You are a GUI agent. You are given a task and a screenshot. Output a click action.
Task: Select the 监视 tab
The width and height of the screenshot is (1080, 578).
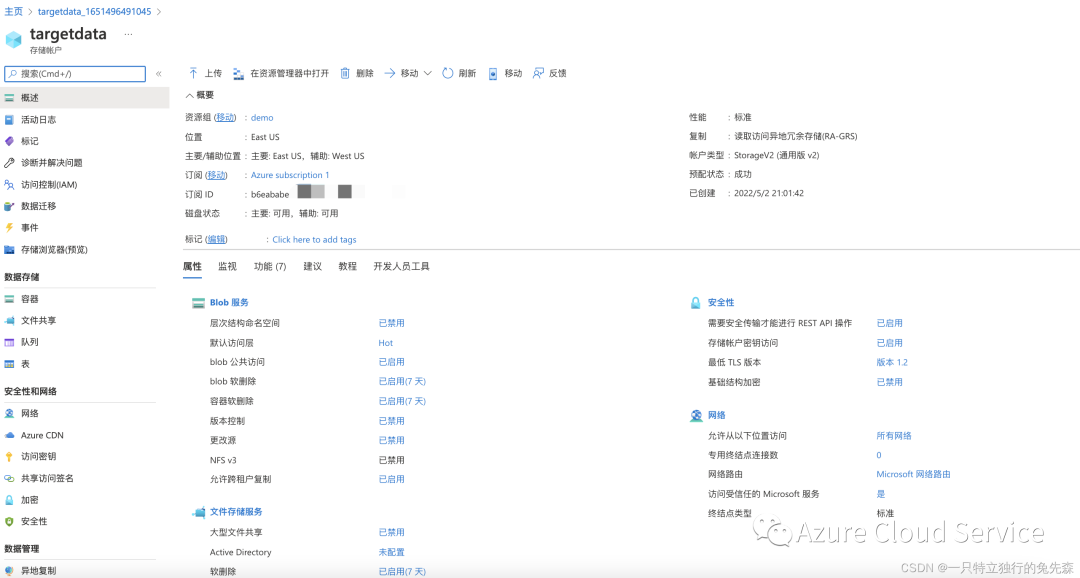pyautogui.click(x=227, y=267)
